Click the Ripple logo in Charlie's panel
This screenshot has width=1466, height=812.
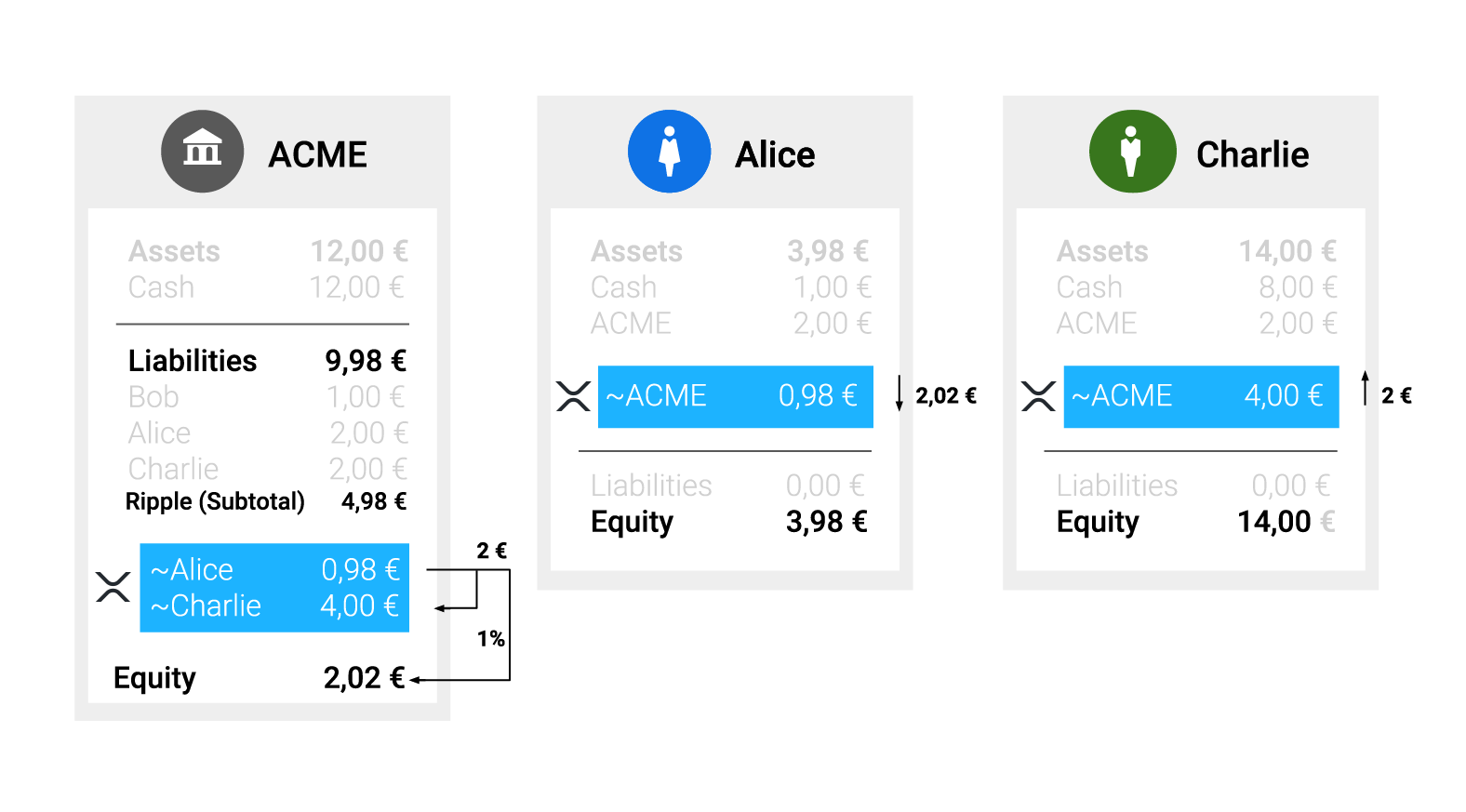click(x=1038, y=396)
